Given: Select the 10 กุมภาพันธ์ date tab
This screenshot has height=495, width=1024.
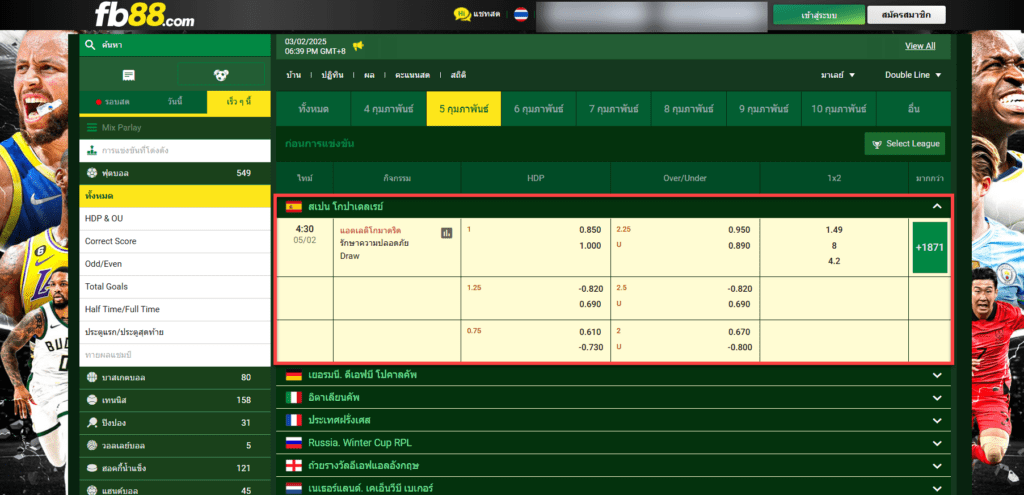Looking at the screenshot, I should tap(839, 109).
